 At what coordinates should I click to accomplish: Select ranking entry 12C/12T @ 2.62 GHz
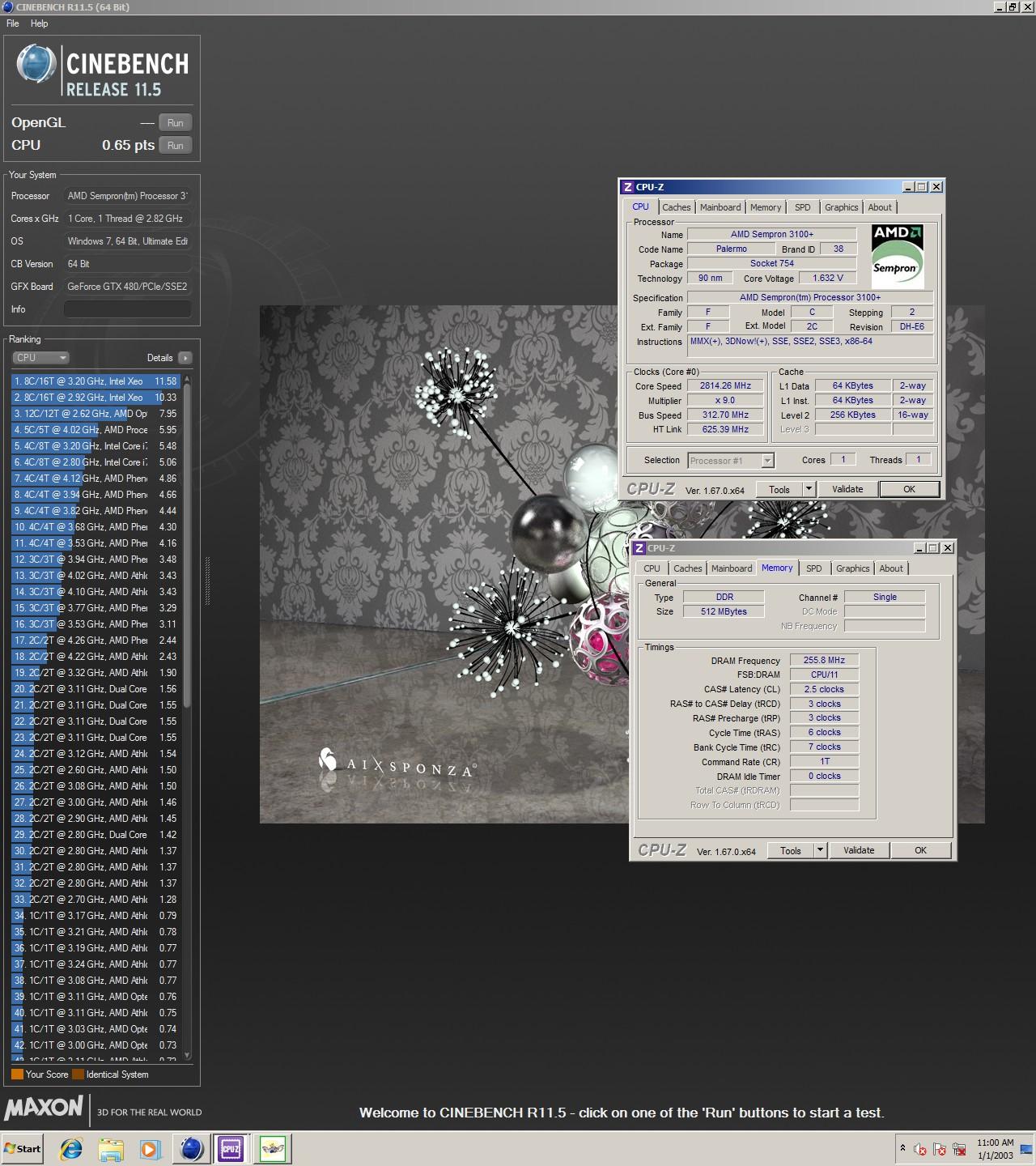96,414
